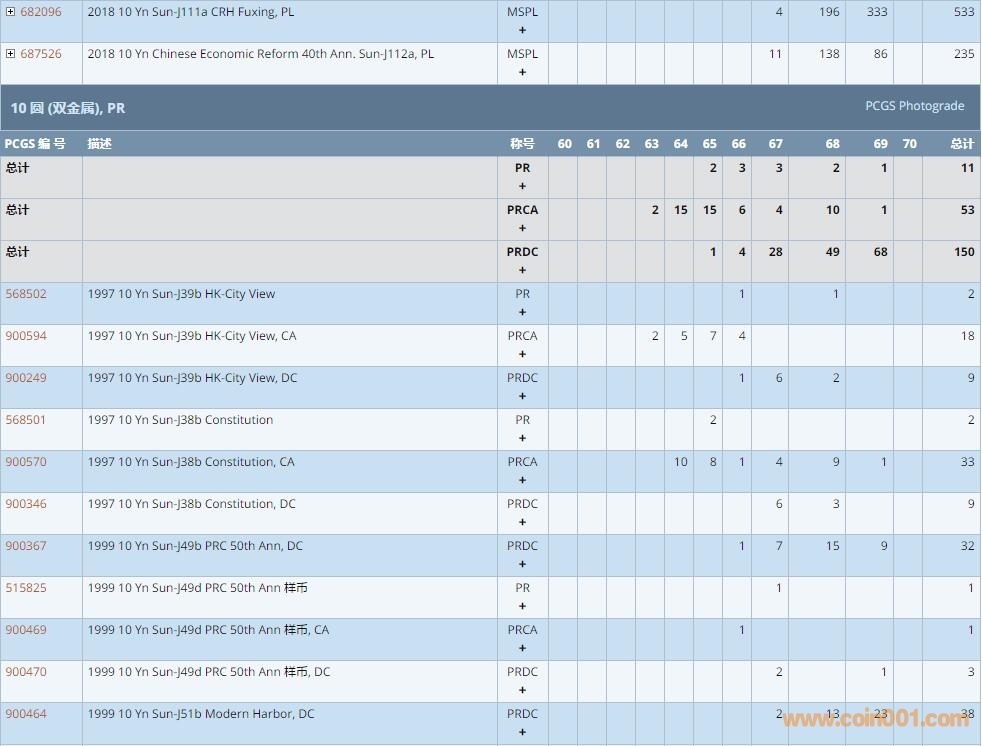Open PCGS number 900464 Modern Harbor
The image size is (982, 746).
click(x=26, y=714)
